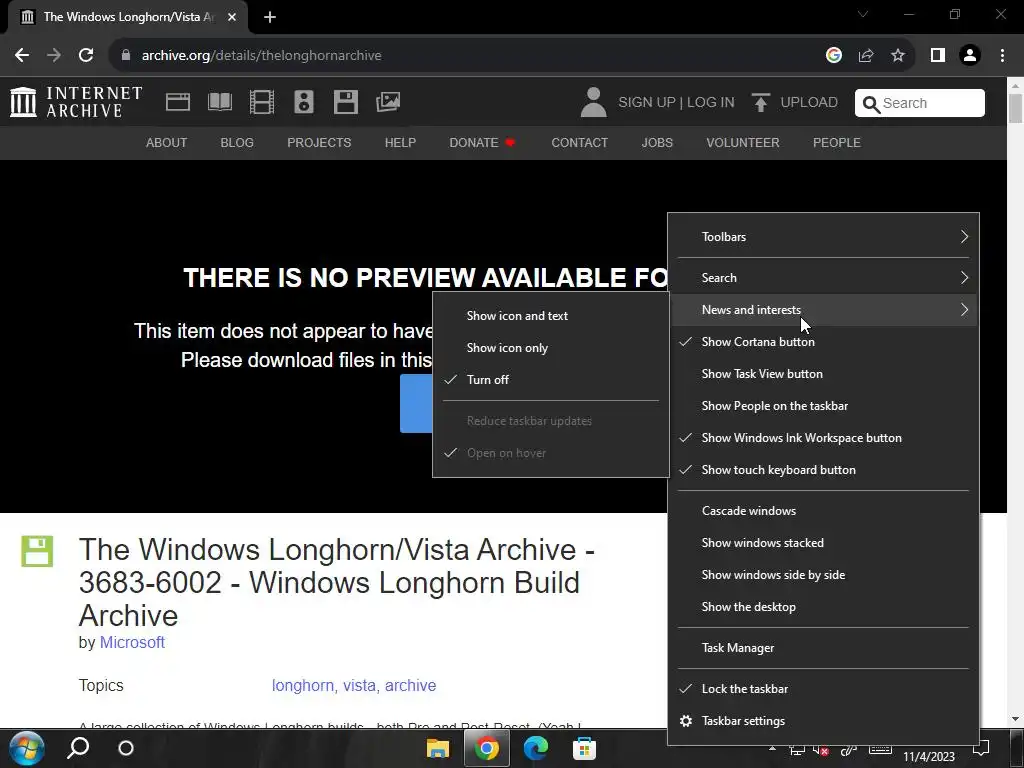Close the Windows Longhorn/Vista Archive tab
Viewport: 1024px width, 768px height.
(x=232, y=17)
